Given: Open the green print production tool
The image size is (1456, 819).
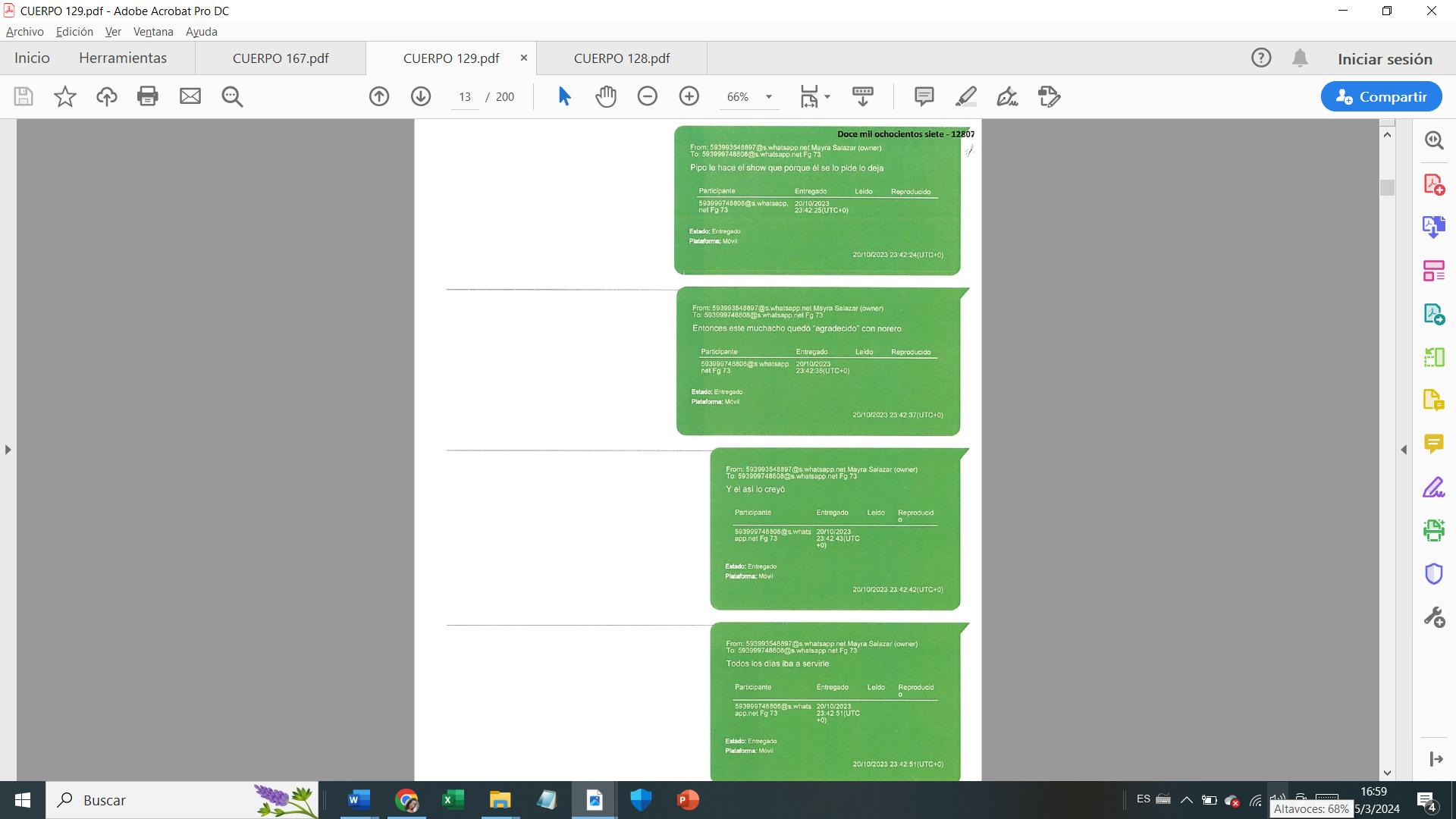Looking at the screenshot, I should click(1433, 530).
